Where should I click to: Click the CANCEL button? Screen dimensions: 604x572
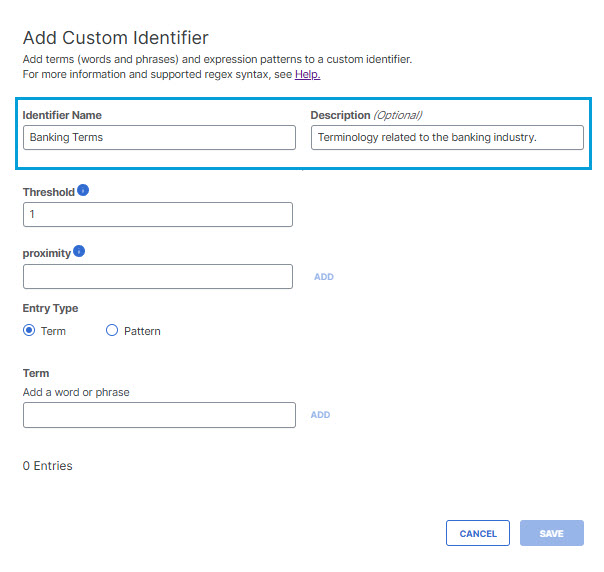click(x=478, y=533)
